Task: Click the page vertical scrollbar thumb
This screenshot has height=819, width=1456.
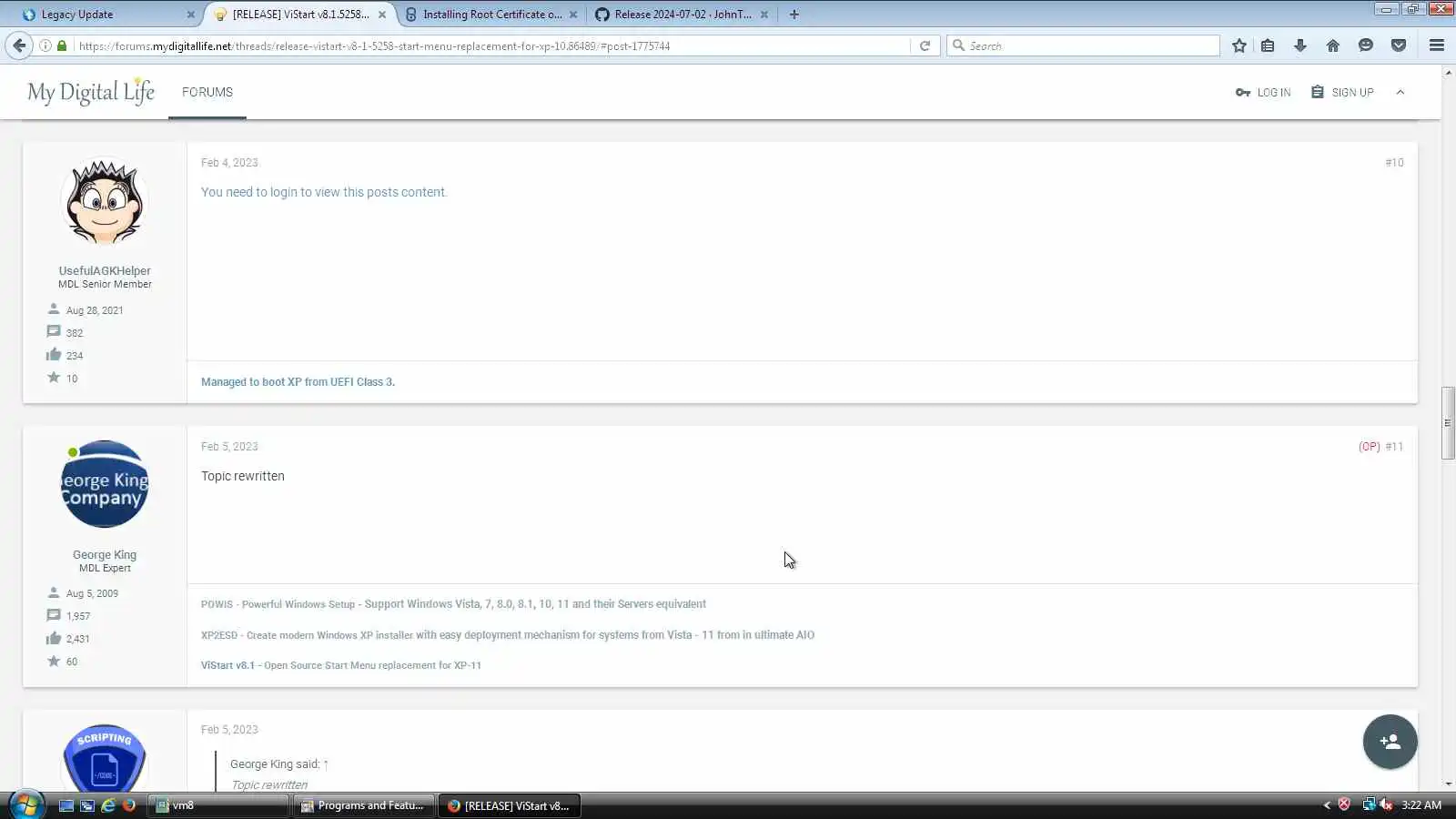Action: point(1448,423)
